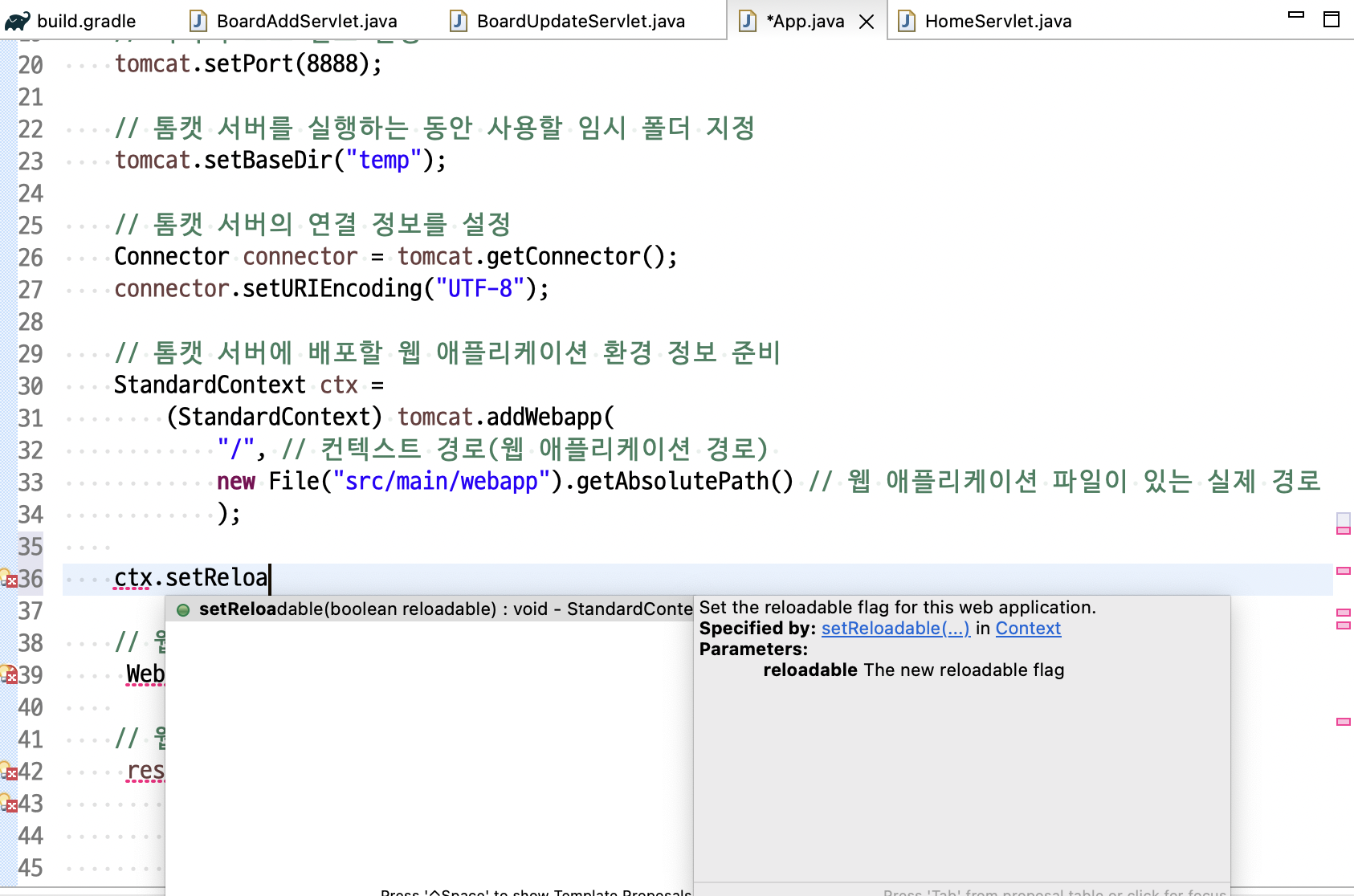
Task: Click the Java file icon of BoardAddServlet.java
Action: (198, 21)
